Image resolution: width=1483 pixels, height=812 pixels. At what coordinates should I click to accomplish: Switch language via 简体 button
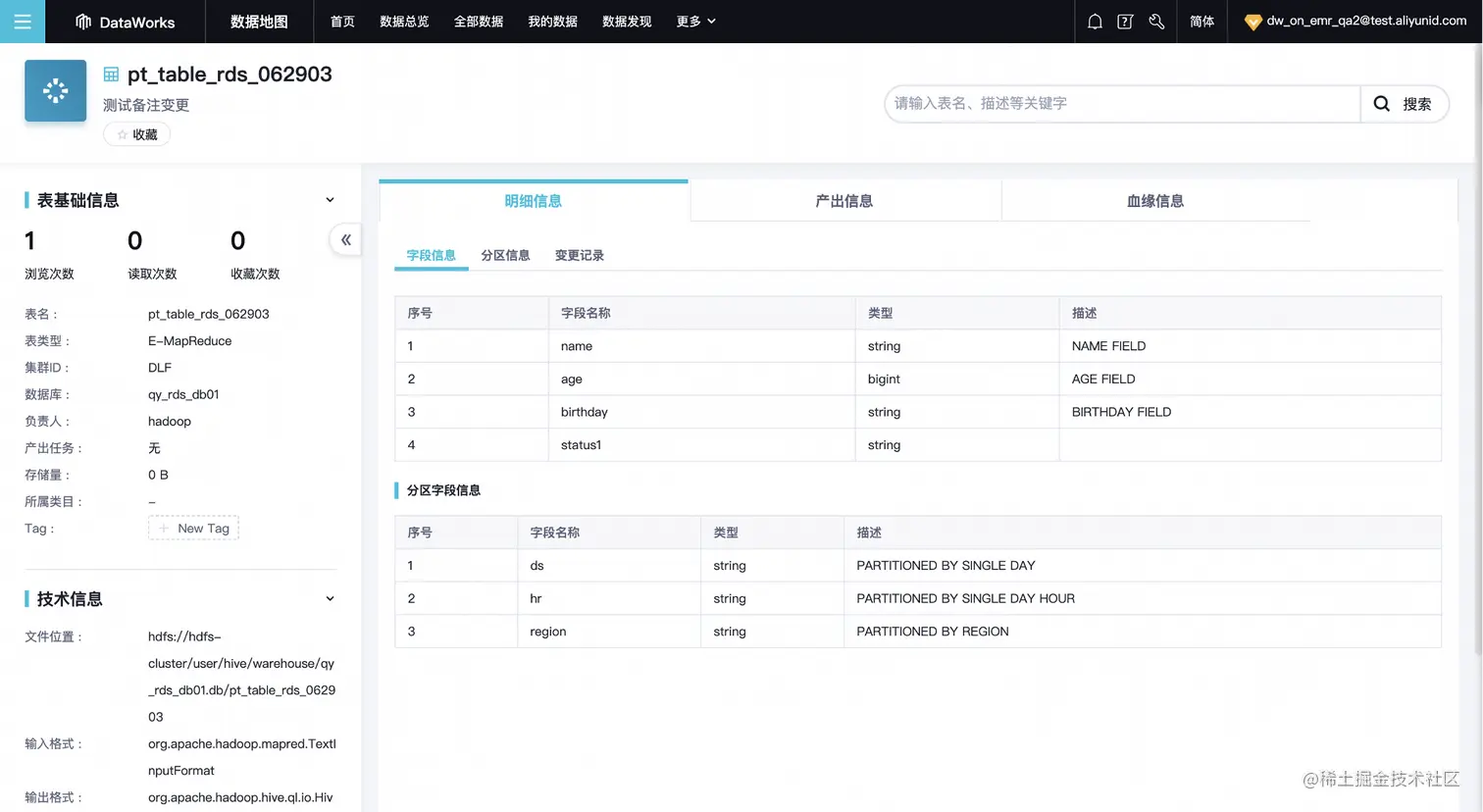(x=1202, y=22)
